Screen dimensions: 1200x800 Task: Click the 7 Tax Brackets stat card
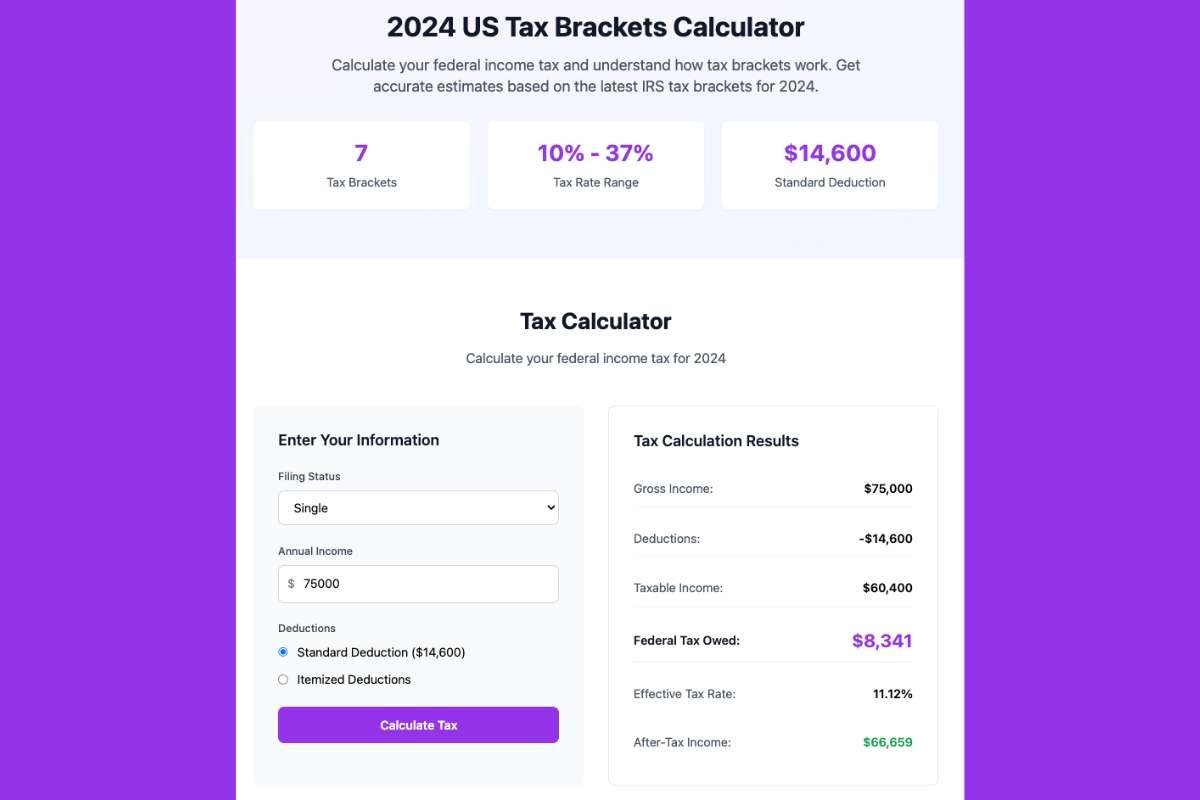pos(361,165)
